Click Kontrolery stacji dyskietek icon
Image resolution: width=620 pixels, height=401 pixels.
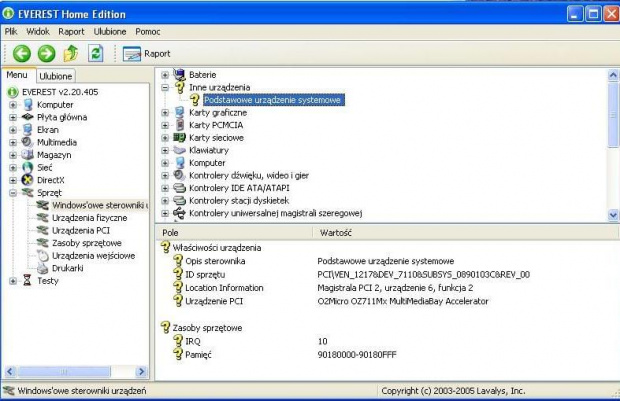[x=180, y=200]
